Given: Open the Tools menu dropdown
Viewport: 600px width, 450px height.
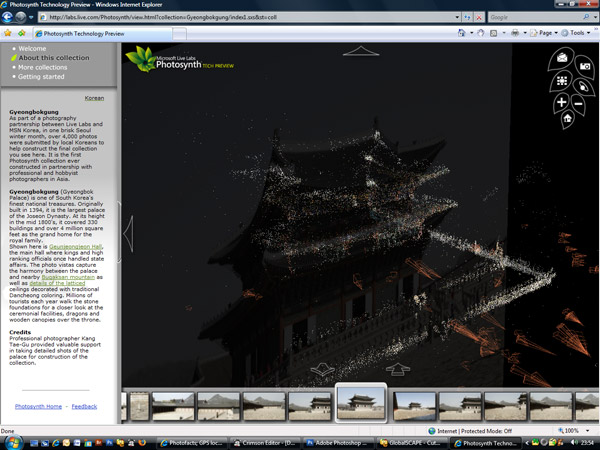Looking at the screenshot, I should tap(576, 33).
